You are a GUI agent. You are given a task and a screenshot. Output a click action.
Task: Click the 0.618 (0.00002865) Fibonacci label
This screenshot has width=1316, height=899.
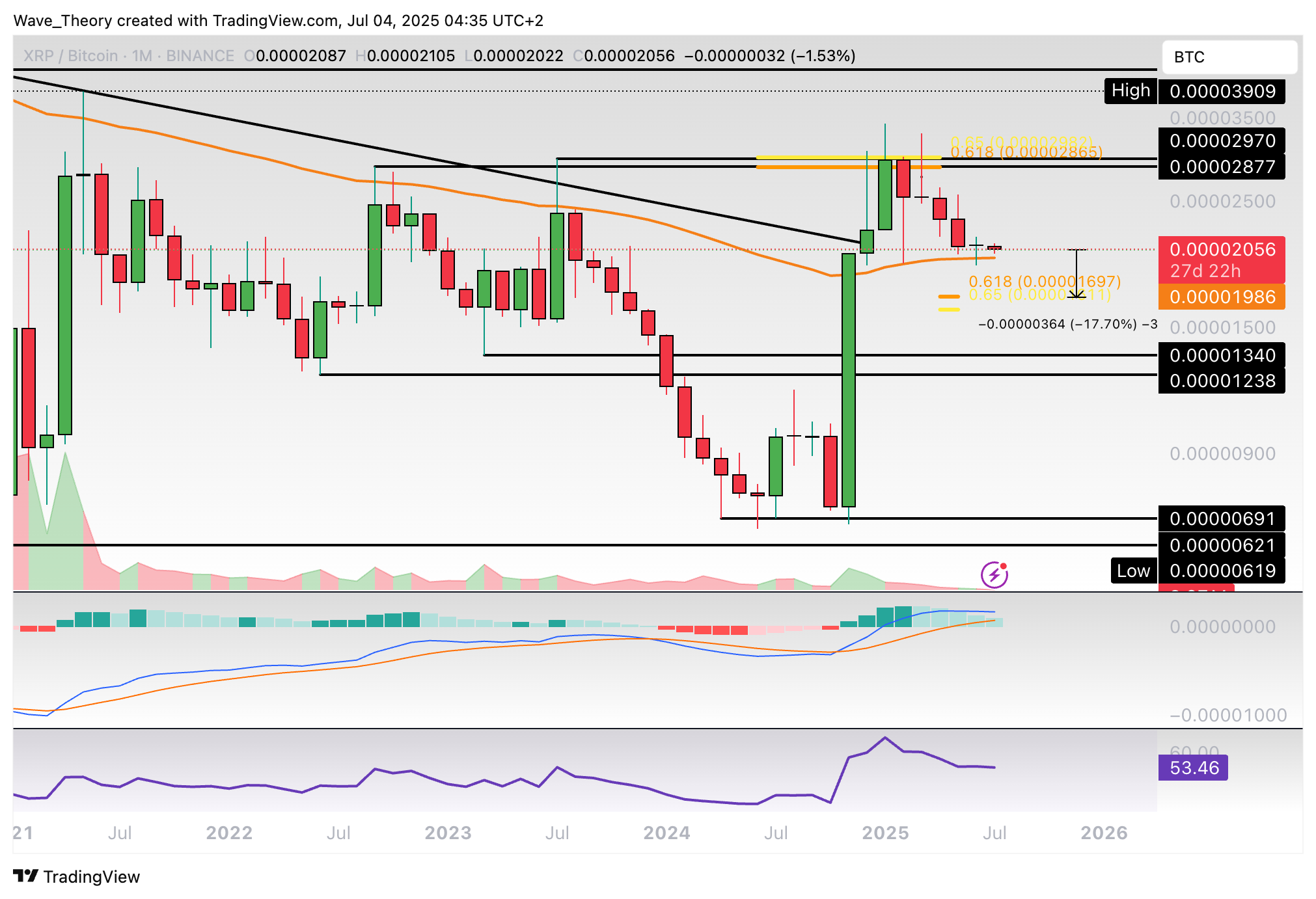(1026, 153)
